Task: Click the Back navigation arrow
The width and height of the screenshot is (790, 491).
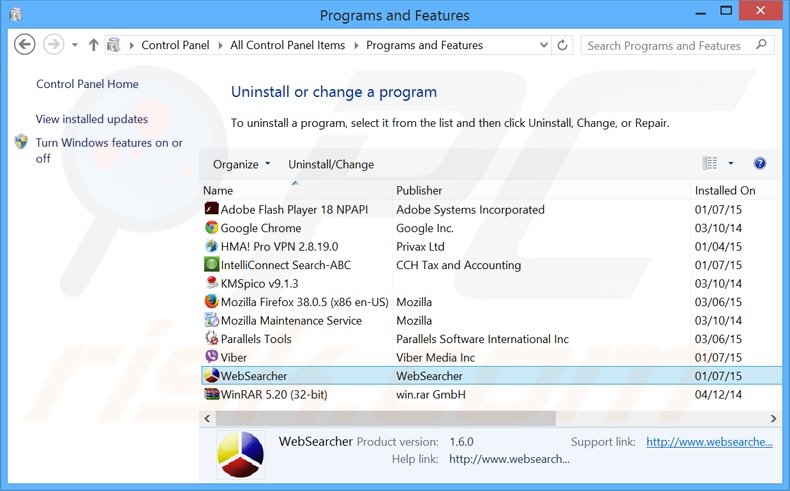Action: [24, 44]
